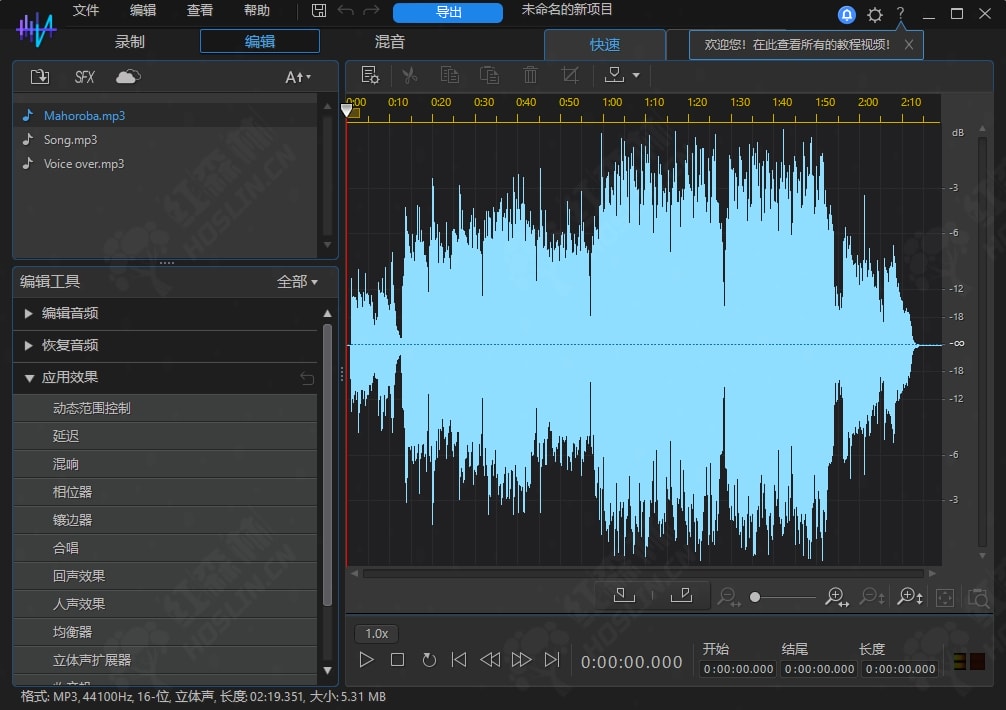The height and width of the screenshot is (710, 1006).
Task: Click the 导出 export button
Action: (448, 12)
